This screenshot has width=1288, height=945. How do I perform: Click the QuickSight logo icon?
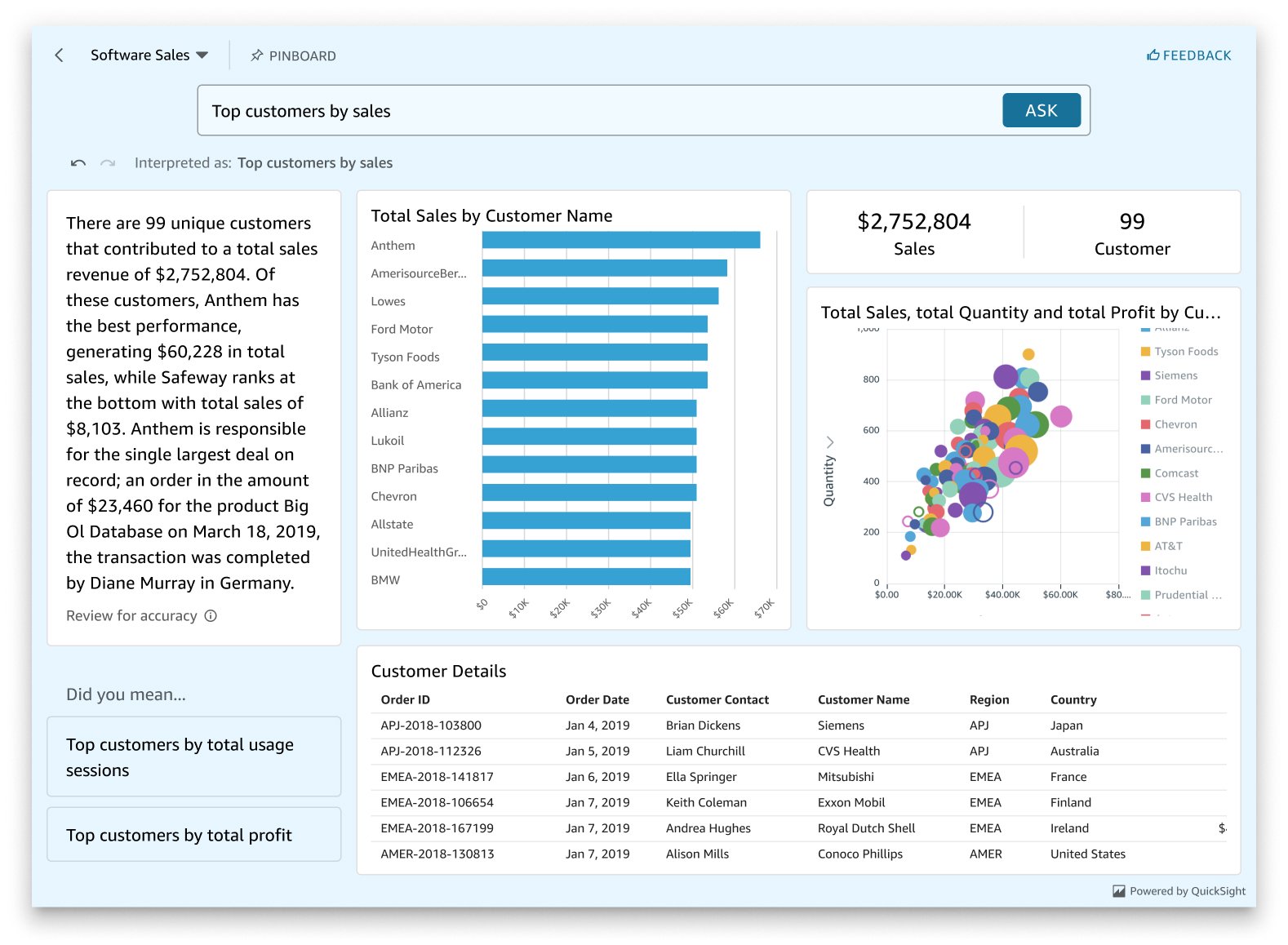tap(1119, 891)
